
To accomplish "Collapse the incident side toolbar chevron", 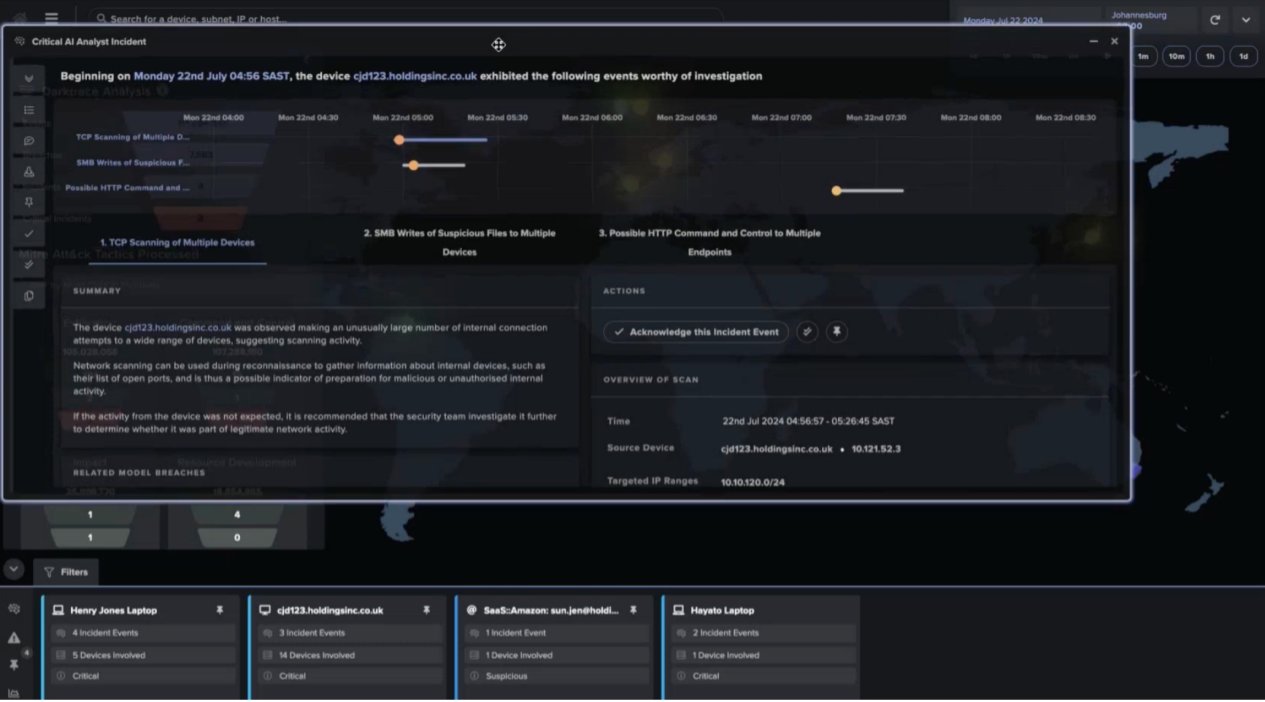I will click(29, 78).
